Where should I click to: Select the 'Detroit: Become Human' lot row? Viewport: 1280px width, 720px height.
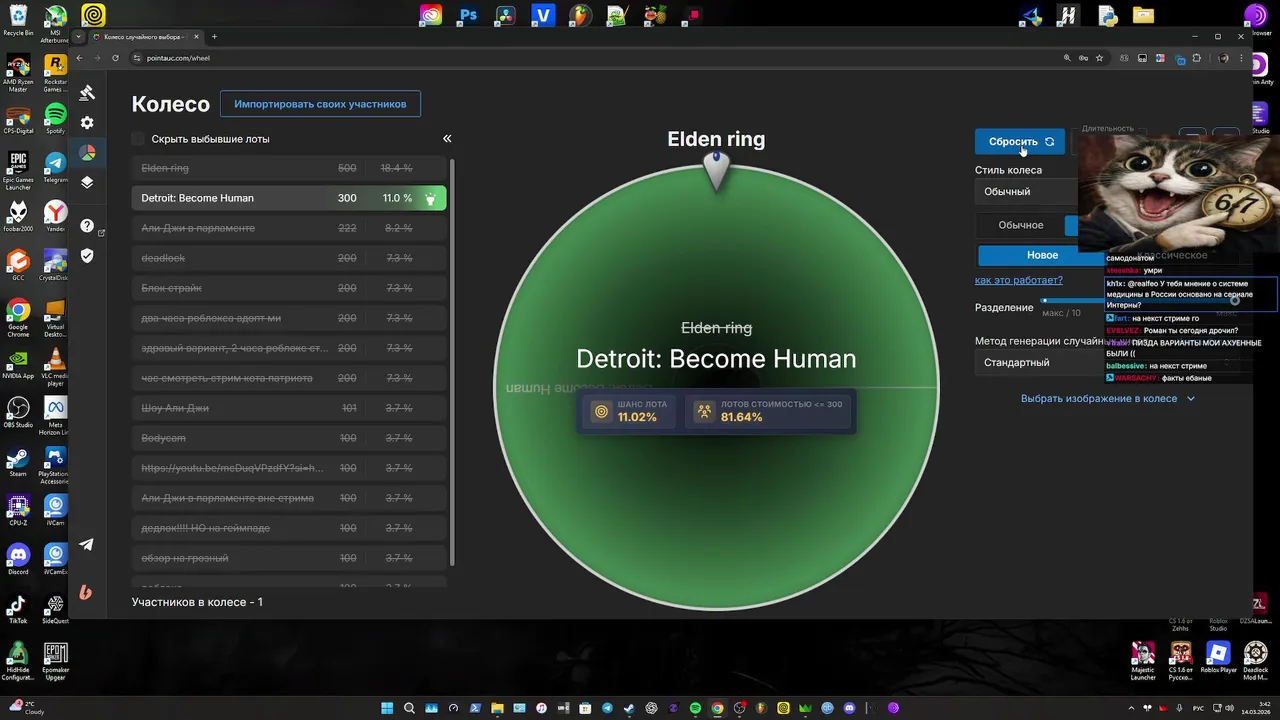click(x=289, y=198)
